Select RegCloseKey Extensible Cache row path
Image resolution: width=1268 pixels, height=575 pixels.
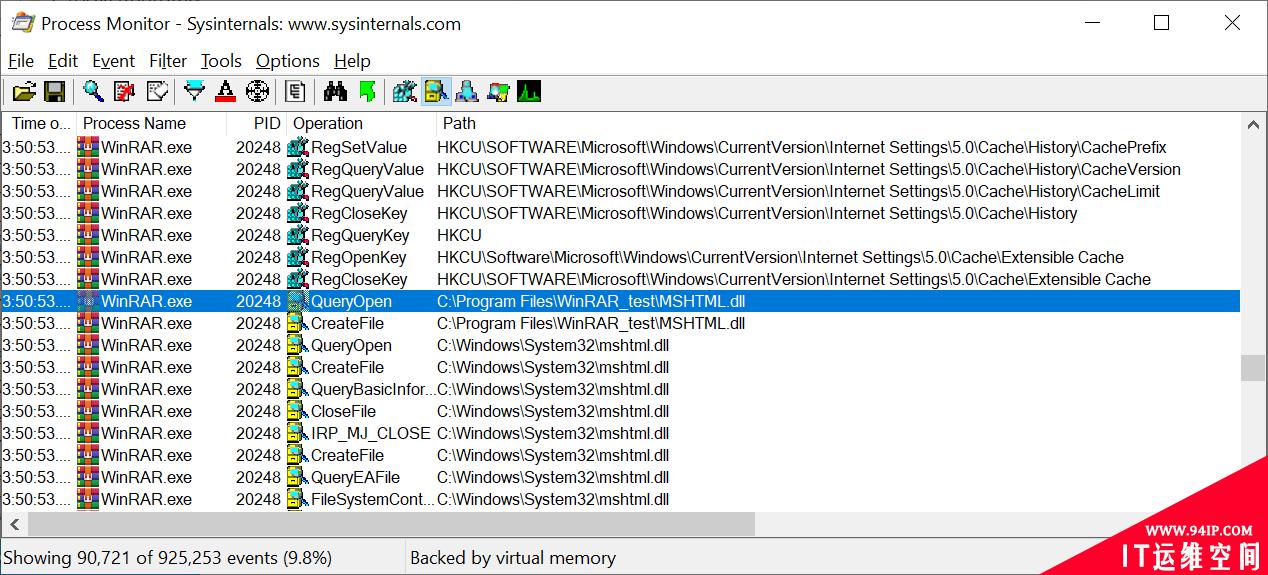click(x=794, y=279)
